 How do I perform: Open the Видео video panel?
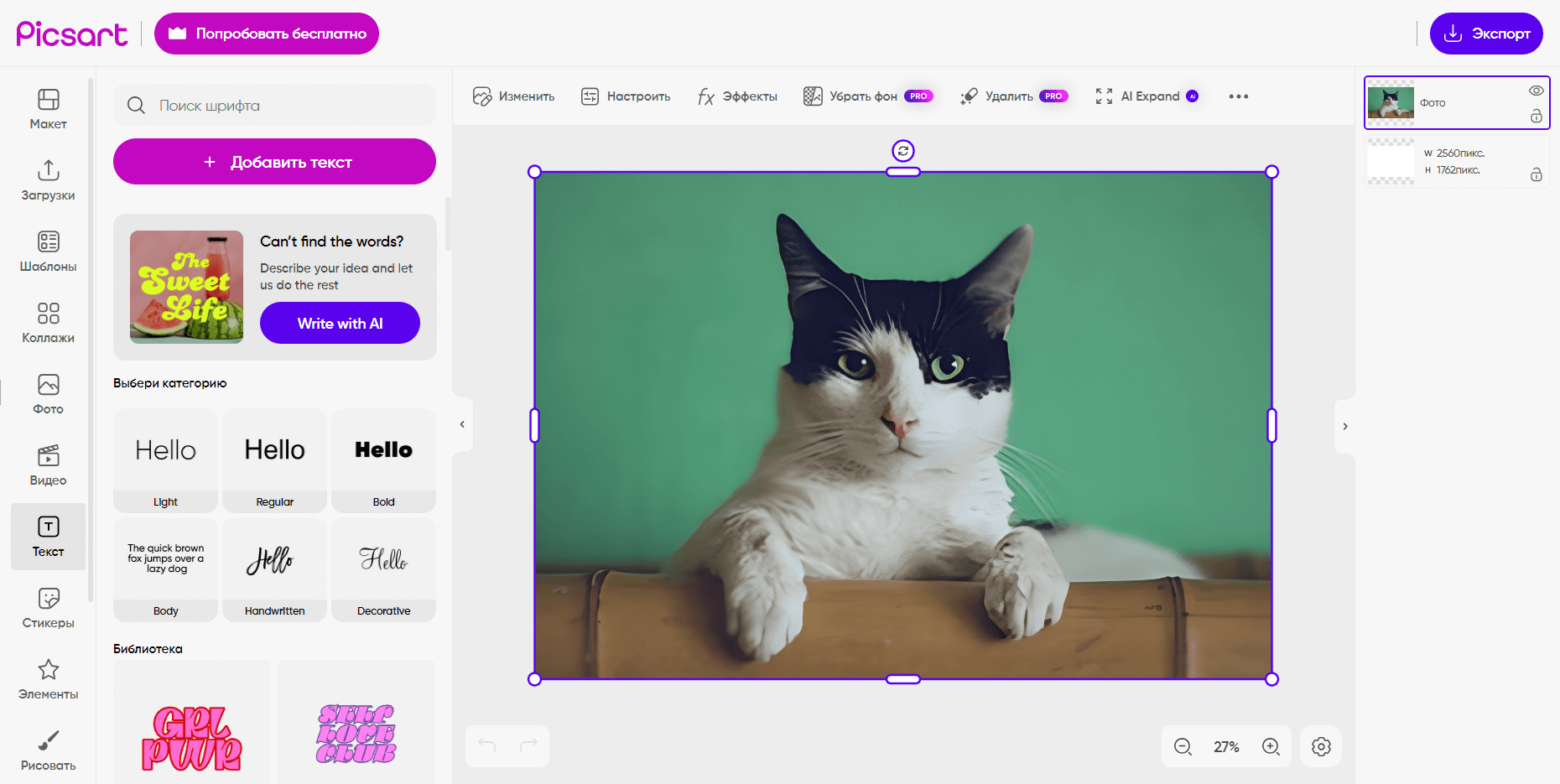pyautogui.click(x=48, y=465)
